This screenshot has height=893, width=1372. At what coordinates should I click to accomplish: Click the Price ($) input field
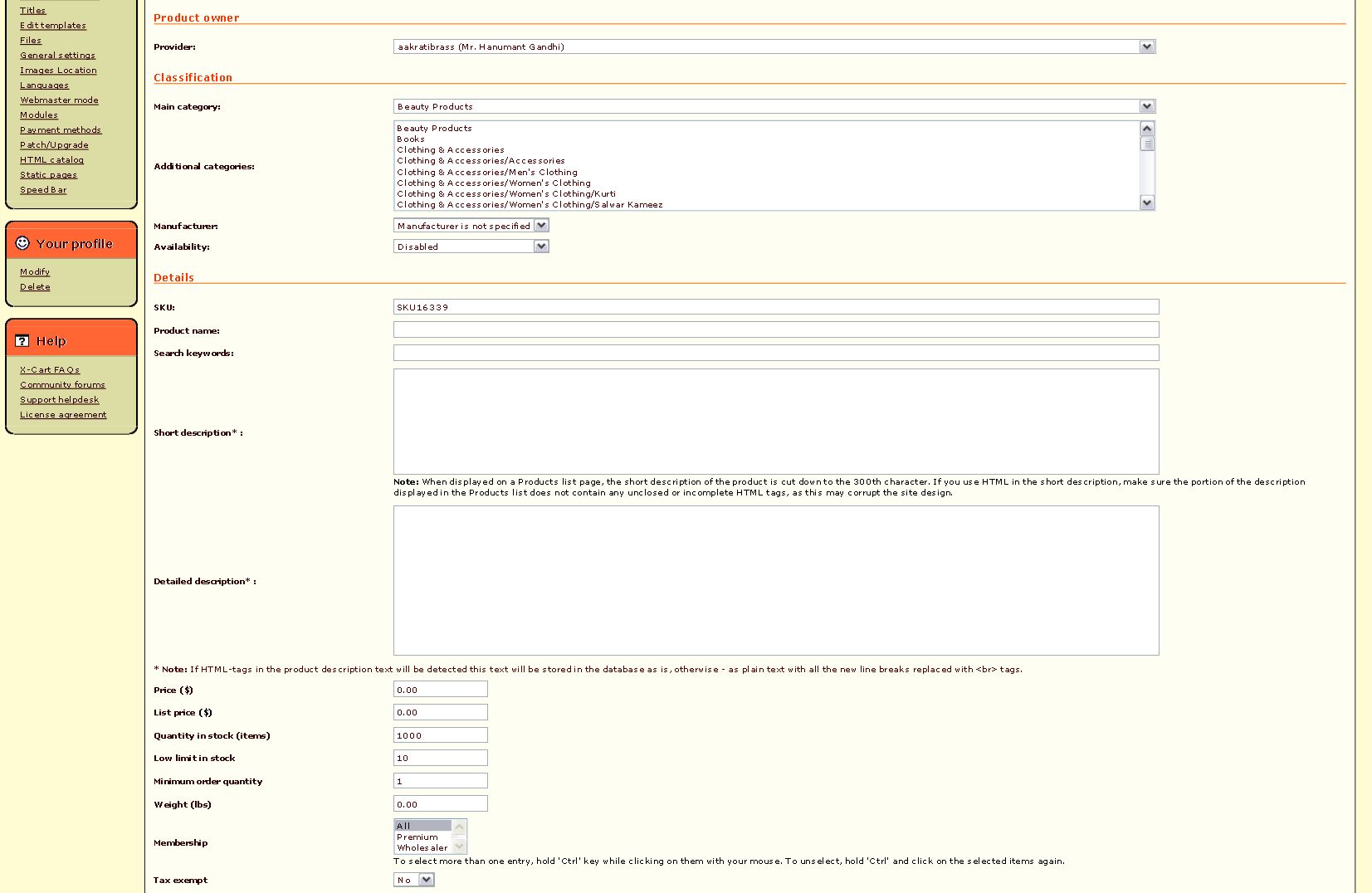pyautogui.click(x=441, y=690)
